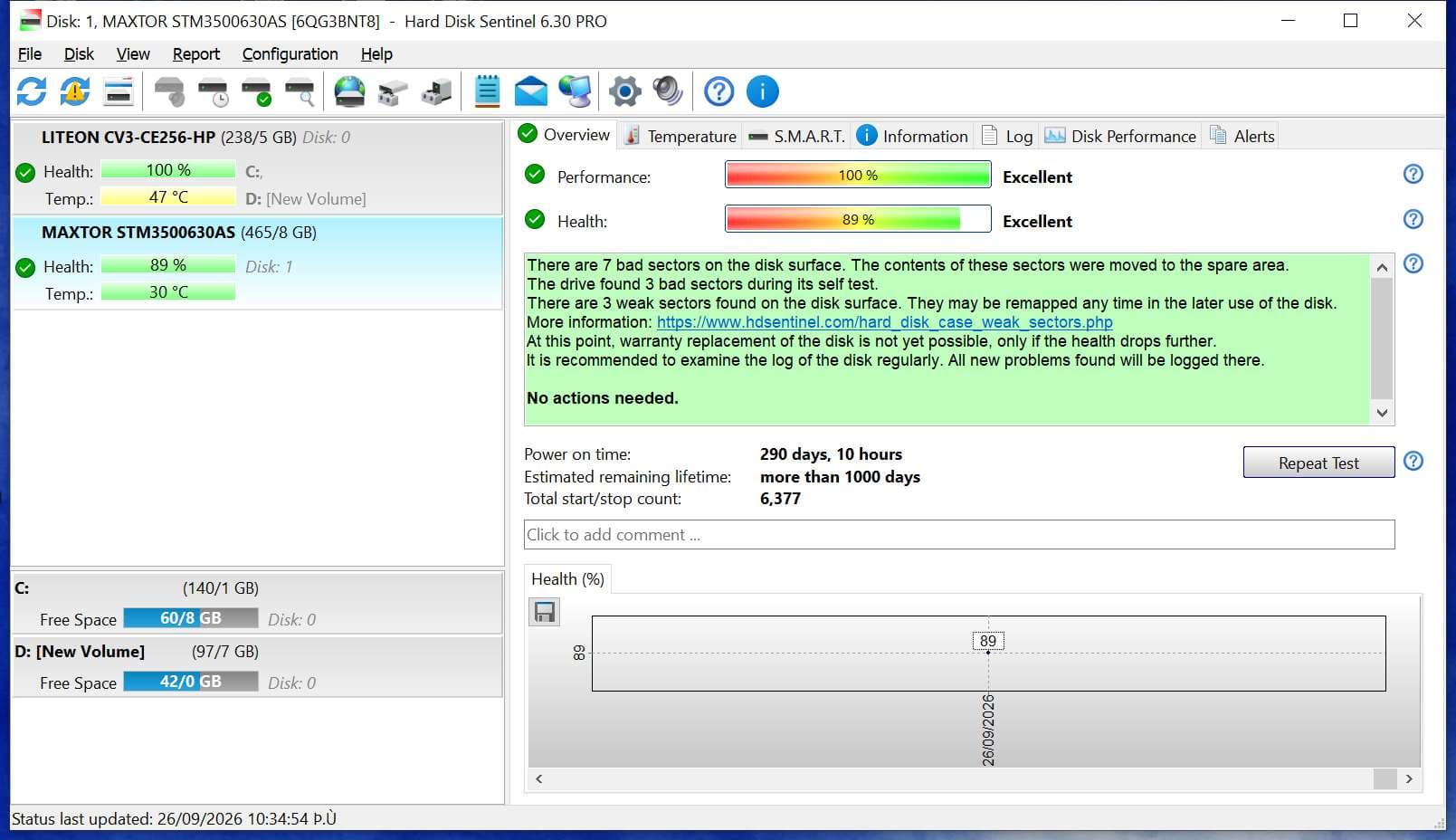
Task: Open the hdsentinel weak sectors link
Action: pos(884,322)
